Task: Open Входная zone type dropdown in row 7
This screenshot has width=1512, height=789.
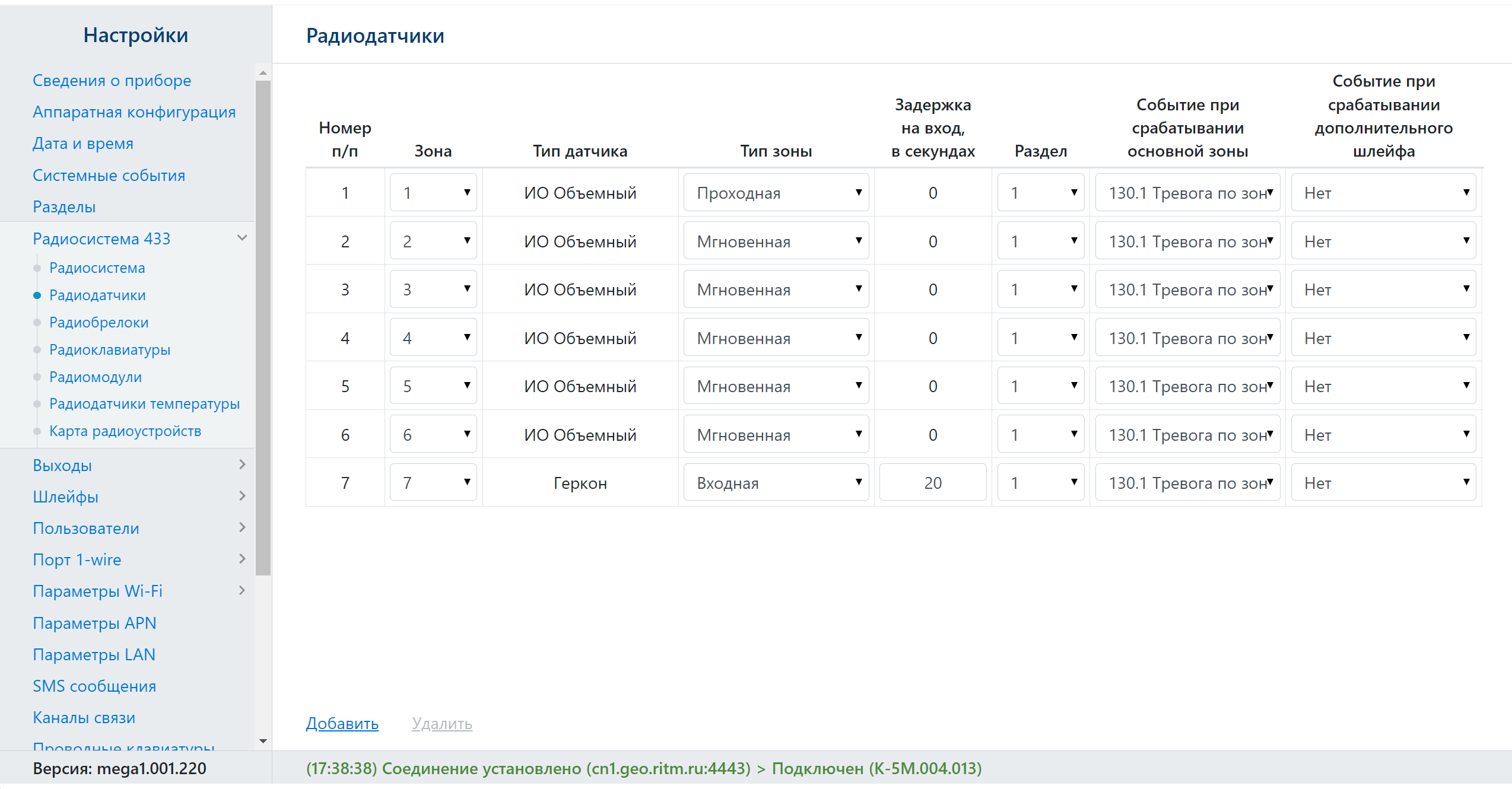Action: pos(776,483)
